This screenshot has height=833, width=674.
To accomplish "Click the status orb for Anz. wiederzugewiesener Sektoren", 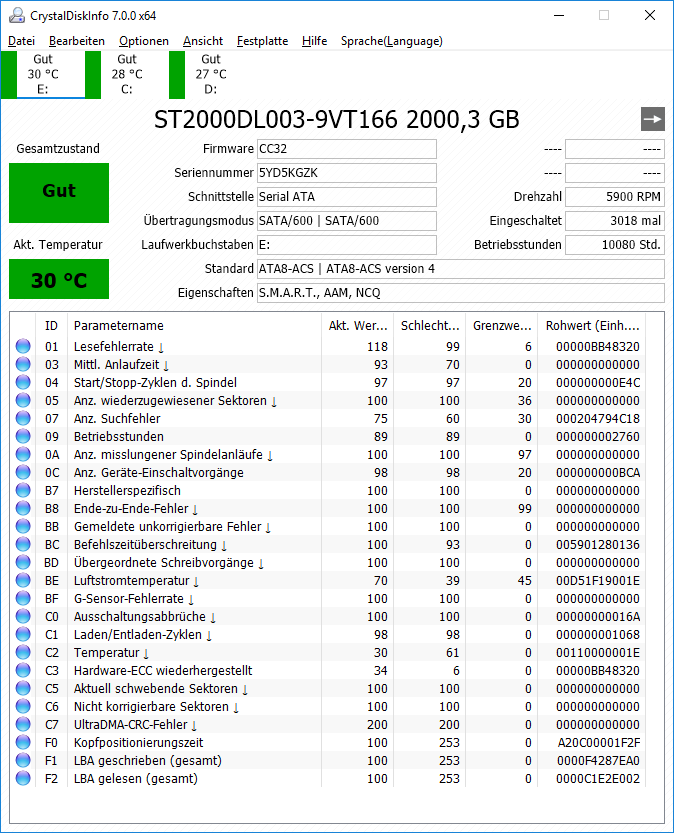I will pyautogui.click(x=23, y=401).
